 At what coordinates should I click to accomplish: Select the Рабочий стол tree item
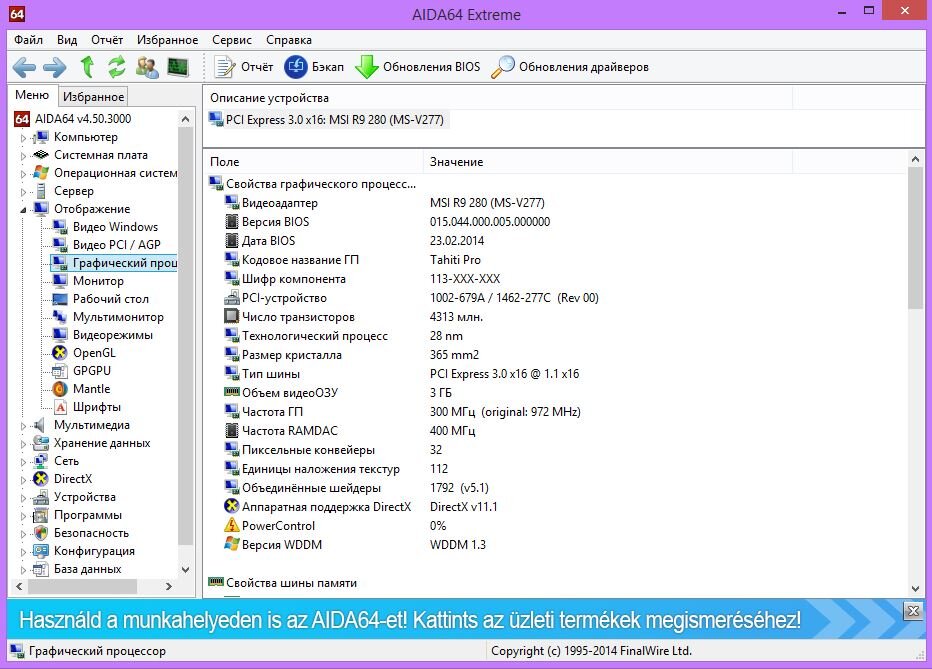pos(111,299)
